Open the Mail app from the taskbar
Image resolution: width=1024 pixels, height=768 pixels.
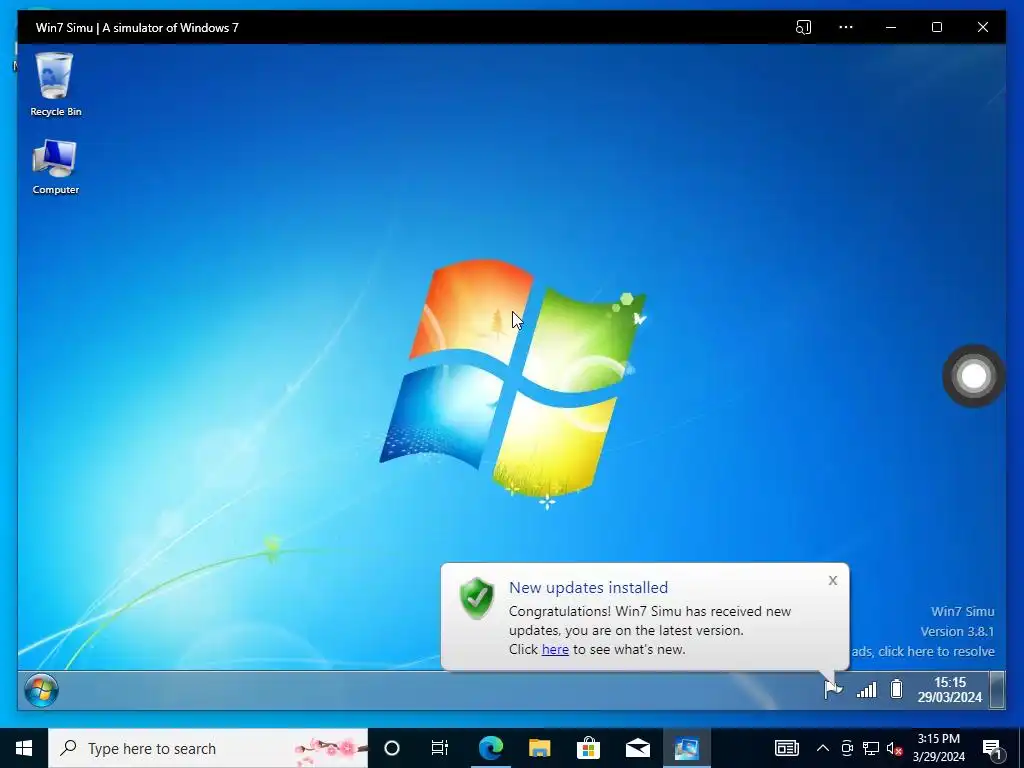pyautogui.click(x=637, y=748)
